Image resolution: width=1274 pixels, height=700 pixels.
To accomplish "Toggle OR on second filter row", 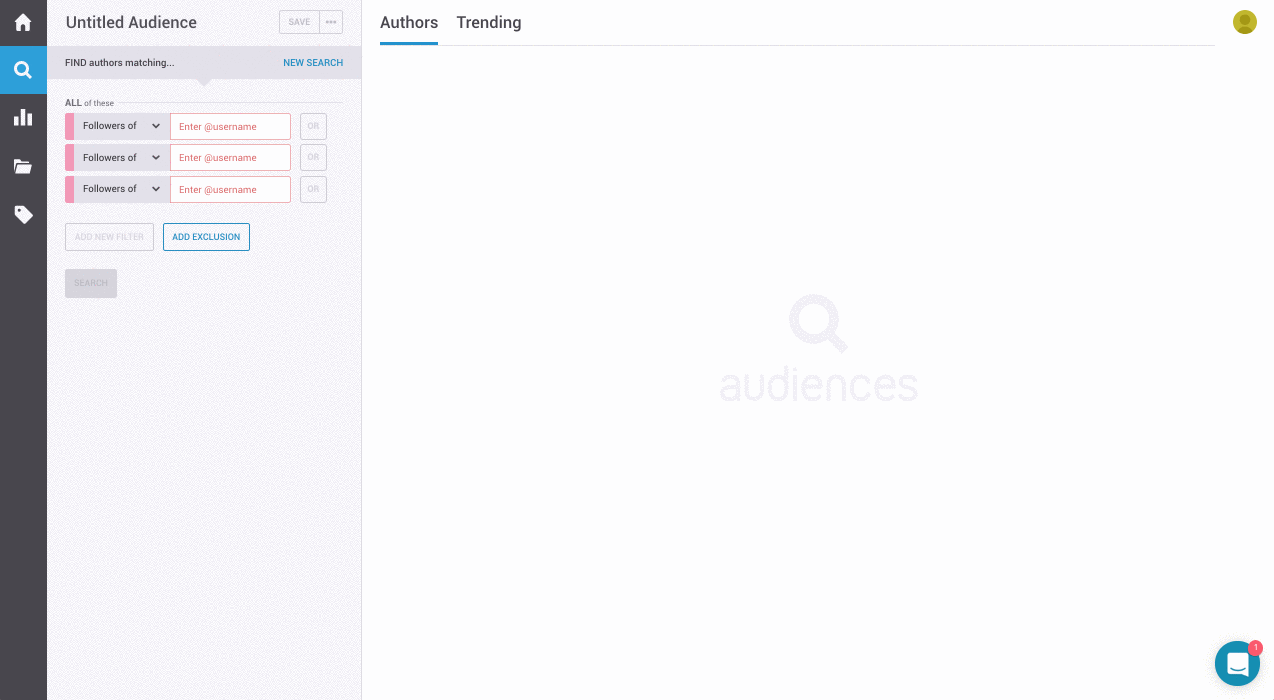I will coord(313,157).
